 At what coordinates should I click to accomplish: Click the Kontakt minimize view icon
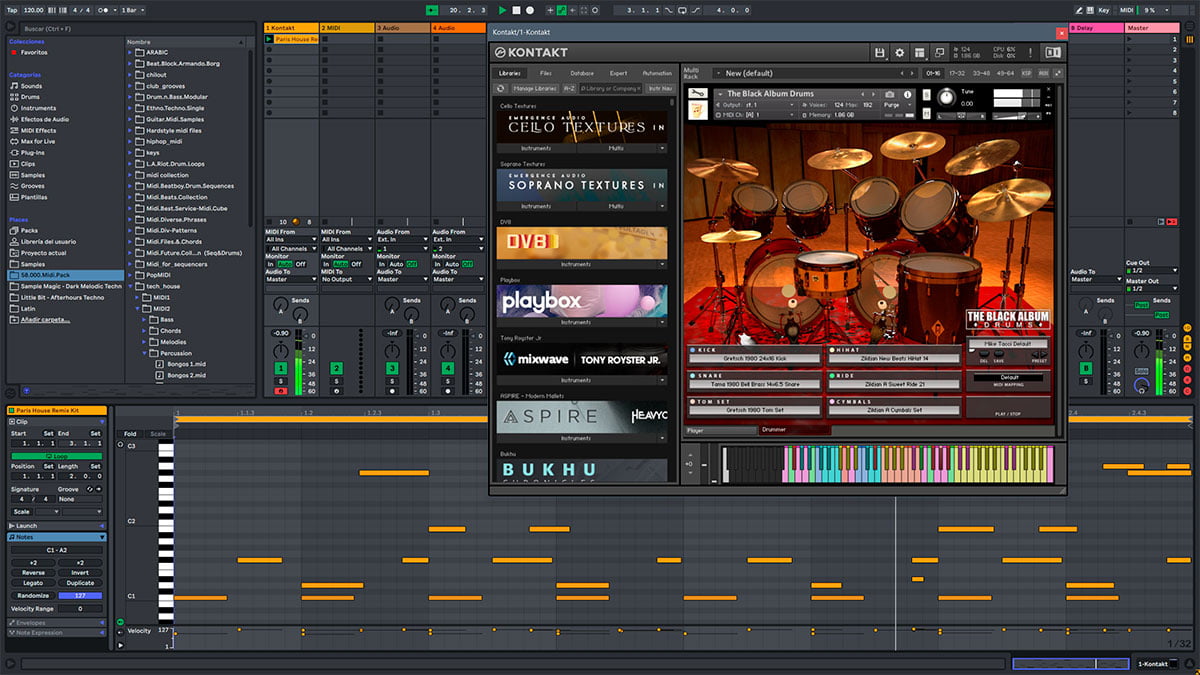(940, 52)
